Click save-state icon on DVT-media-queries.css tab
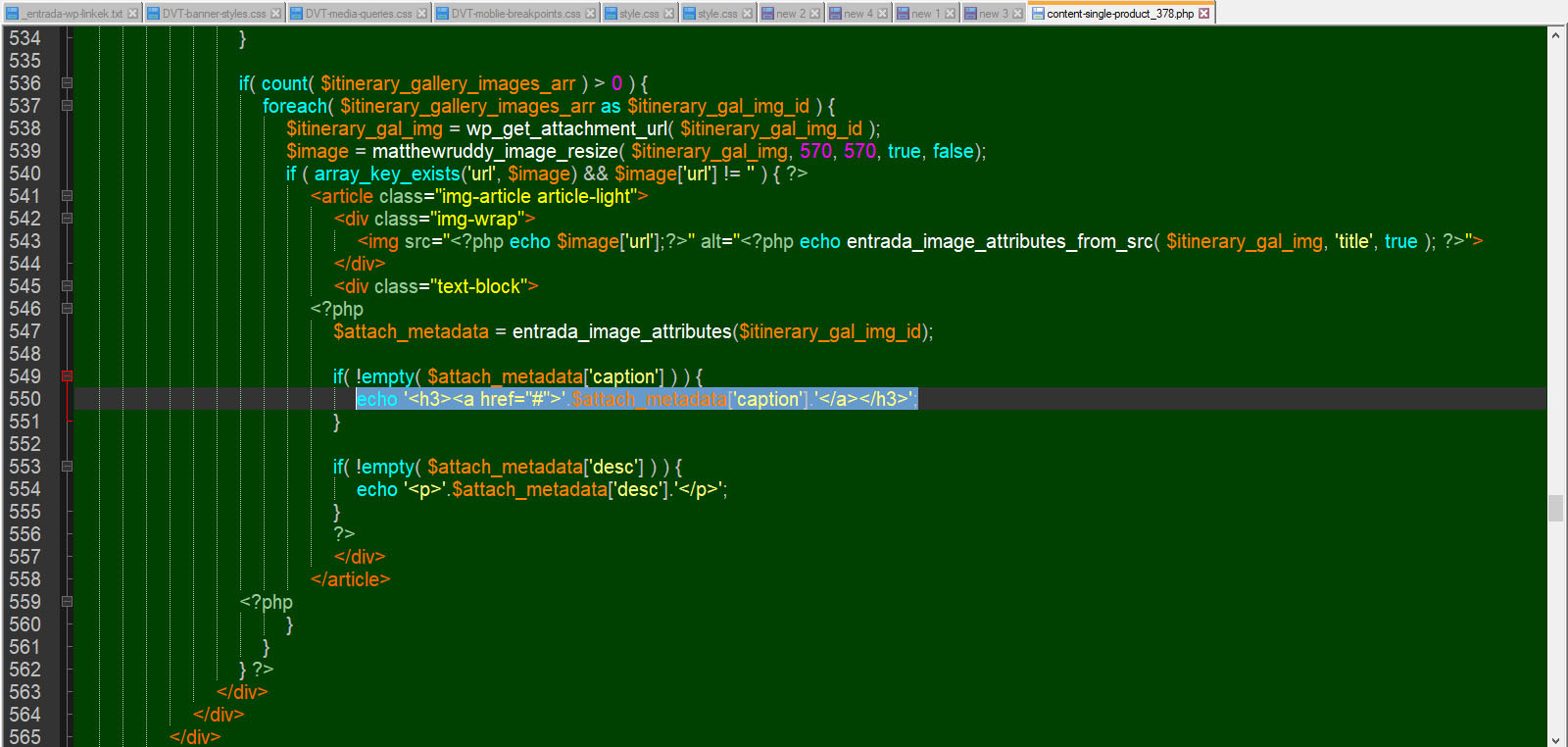This screenshot has height=747, width=1568. click(296, 14)
